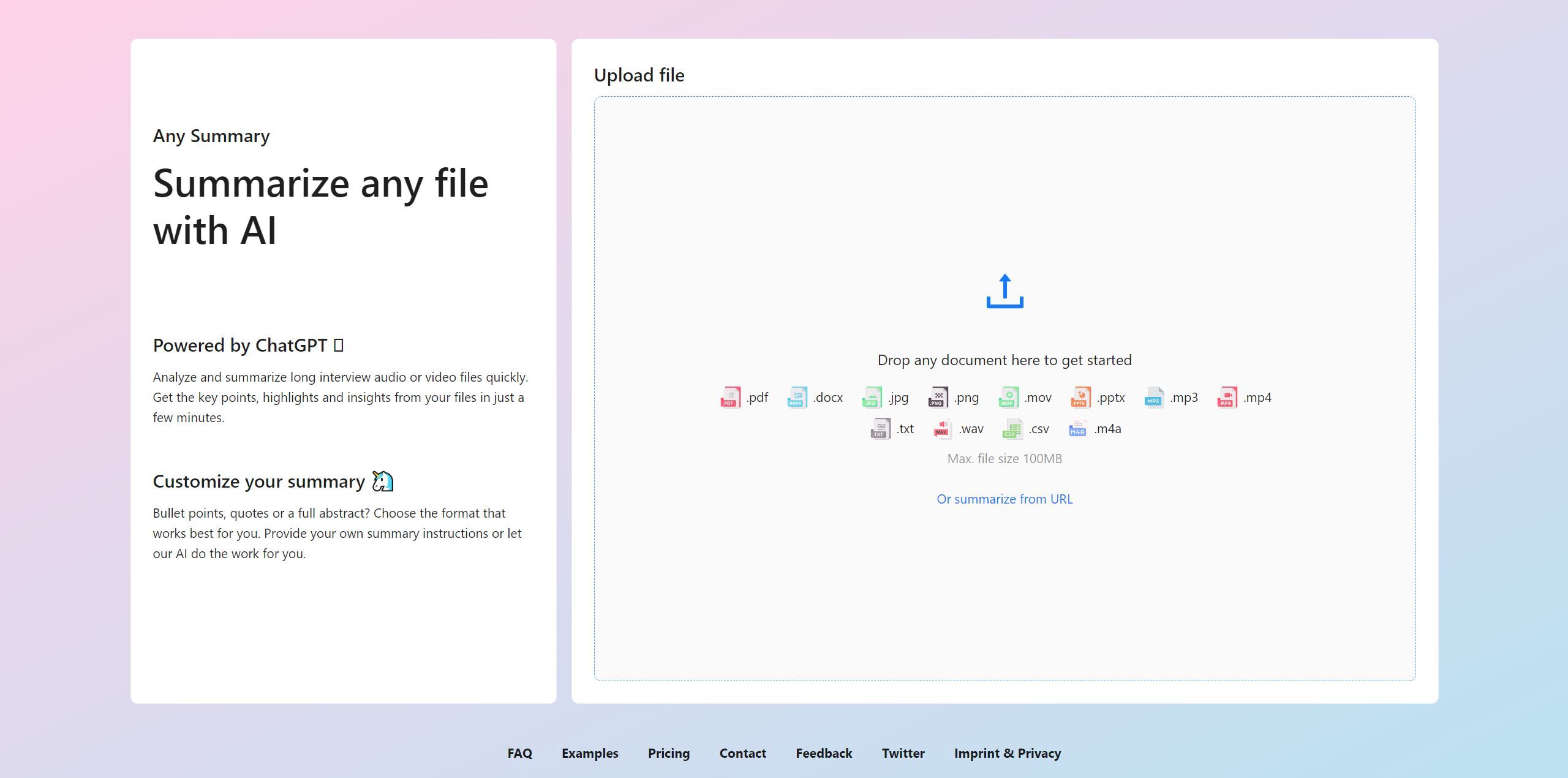
Task: Click the PNG file type icon
Action: pos(938,398)
